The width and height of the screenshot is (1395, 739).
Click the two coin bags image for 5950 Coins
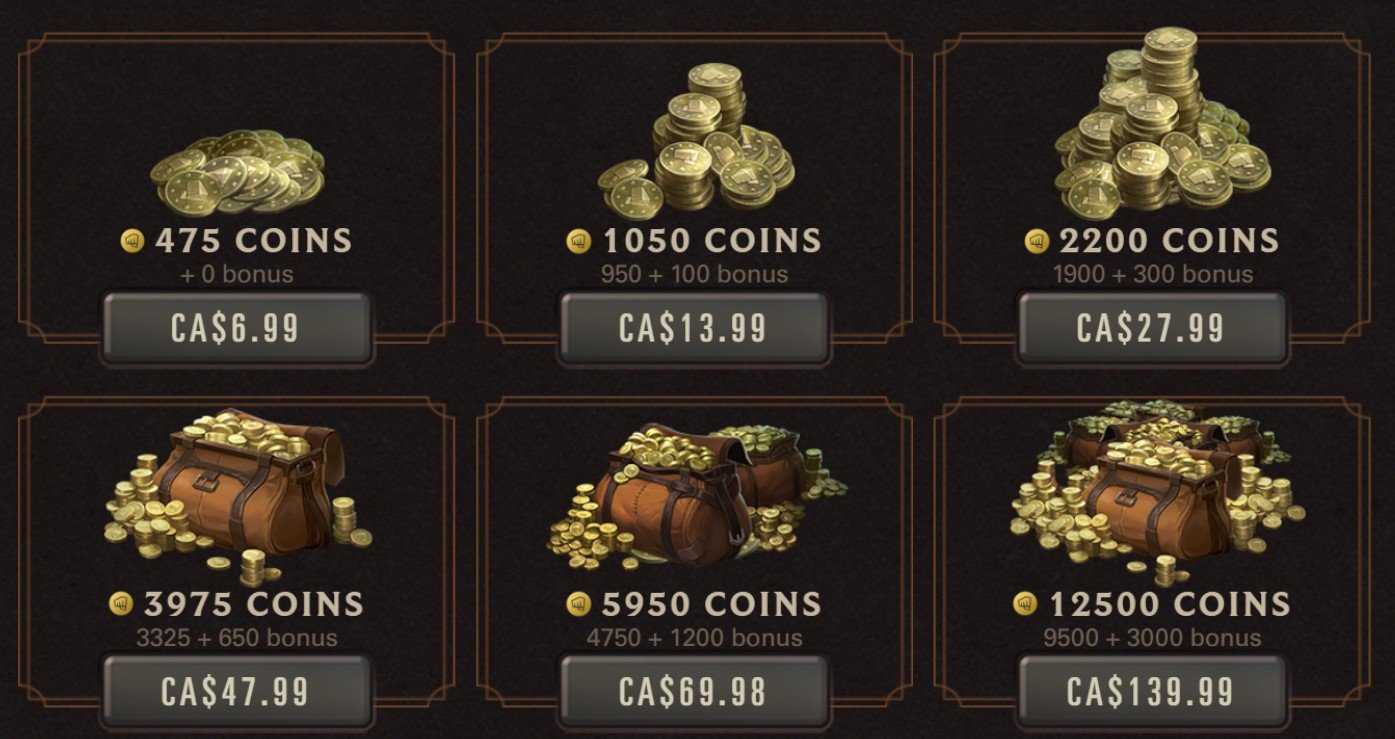point(697,496)
